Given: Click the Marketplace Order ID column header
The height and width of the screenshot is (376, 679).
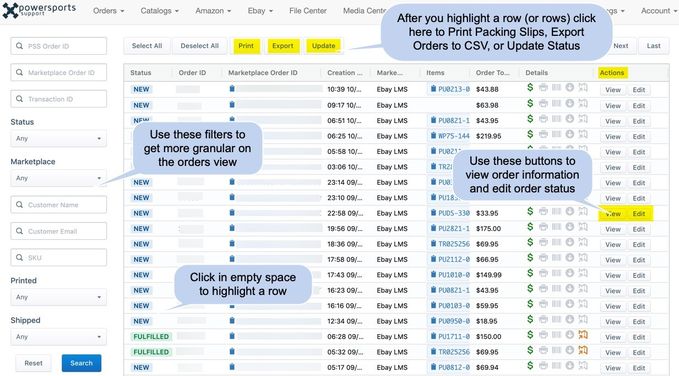Looking at the screenshot, I should pyautogui.click(x=263, y=73).
